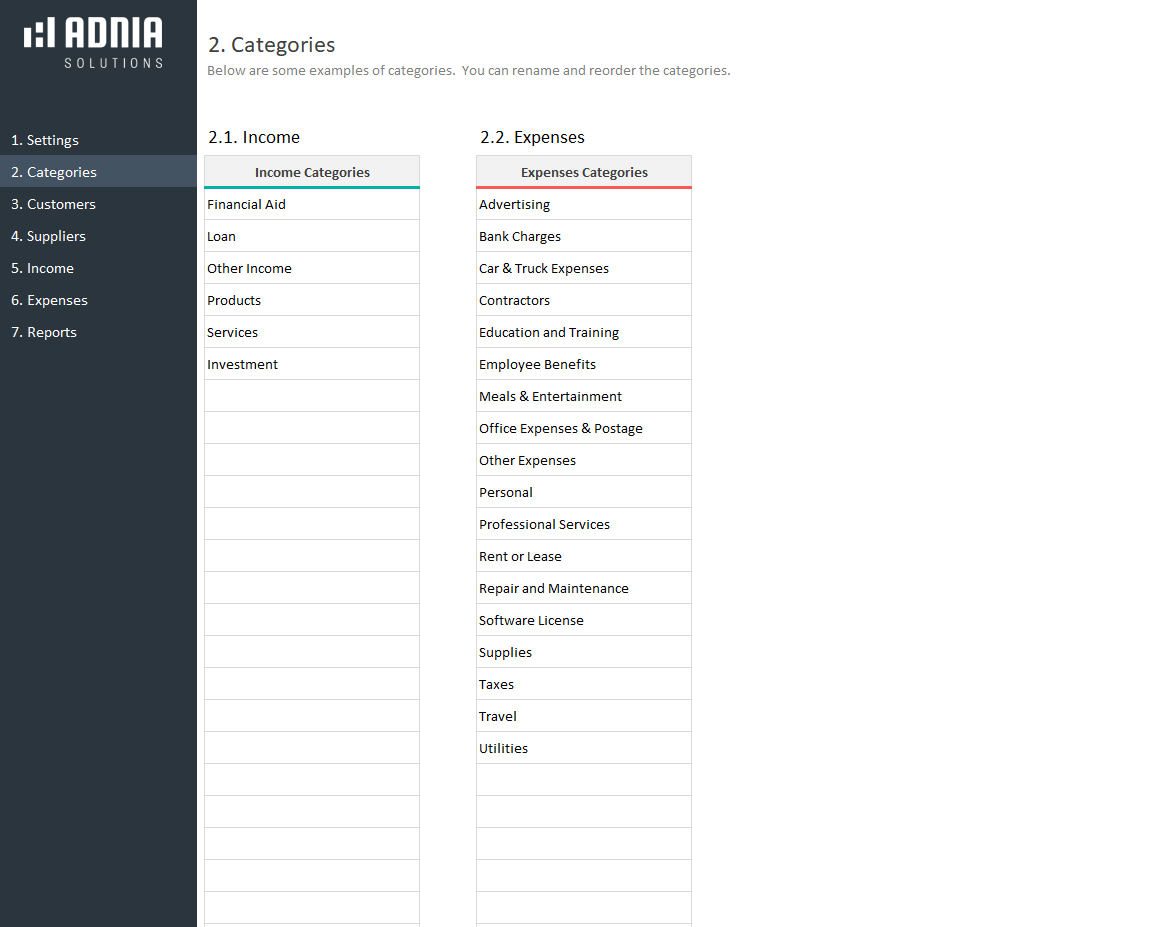Select the first empty income cell below Investment
The height and width of the screenshot is (927, 1164).
312,396
